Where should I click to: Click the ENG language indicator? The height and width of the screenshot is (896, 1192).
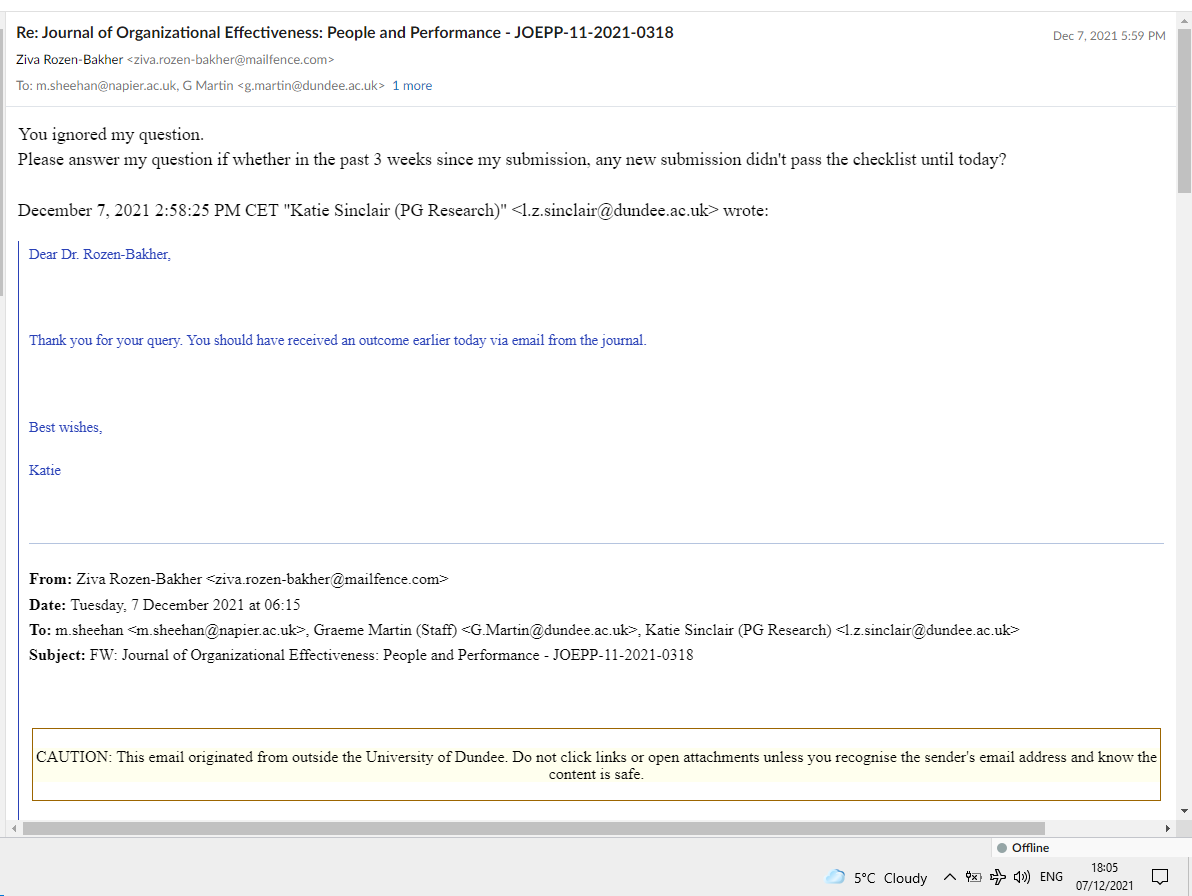[x=1051, y=877]
